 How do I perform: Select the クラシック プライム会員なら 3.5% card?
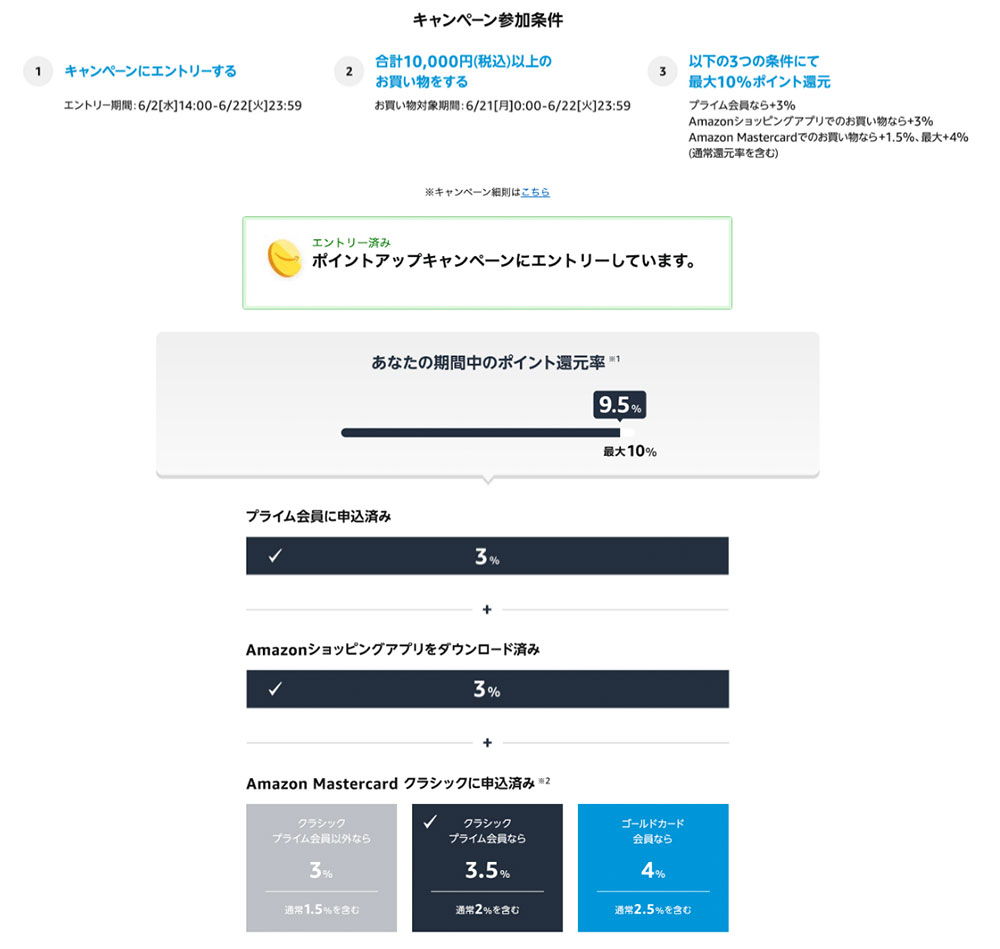coord(487,867)
